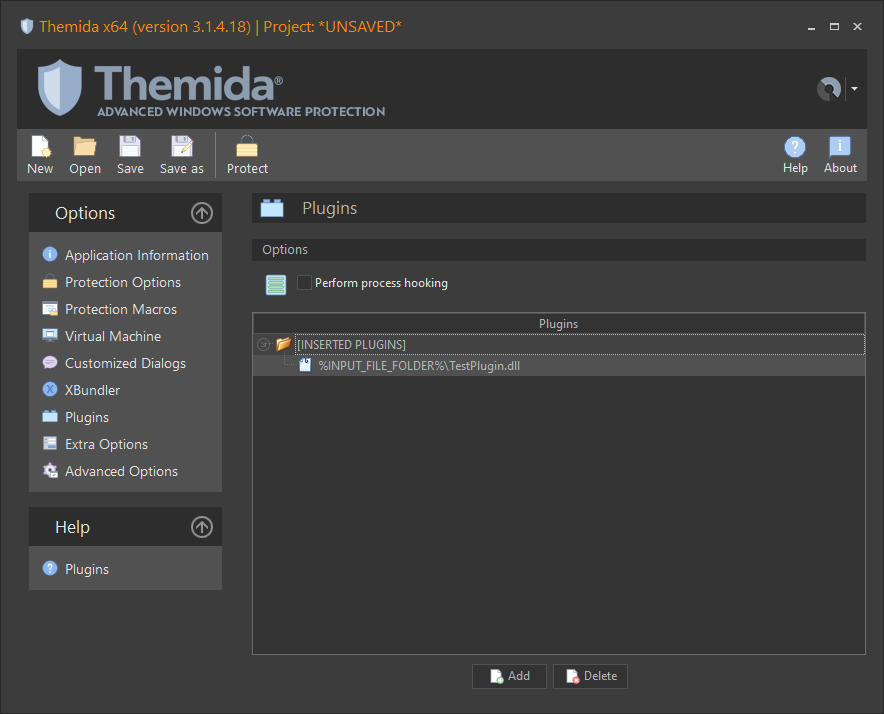Screen dimensions: 884x714
Task: Minimize the Themida window
Action: (811, 27)
